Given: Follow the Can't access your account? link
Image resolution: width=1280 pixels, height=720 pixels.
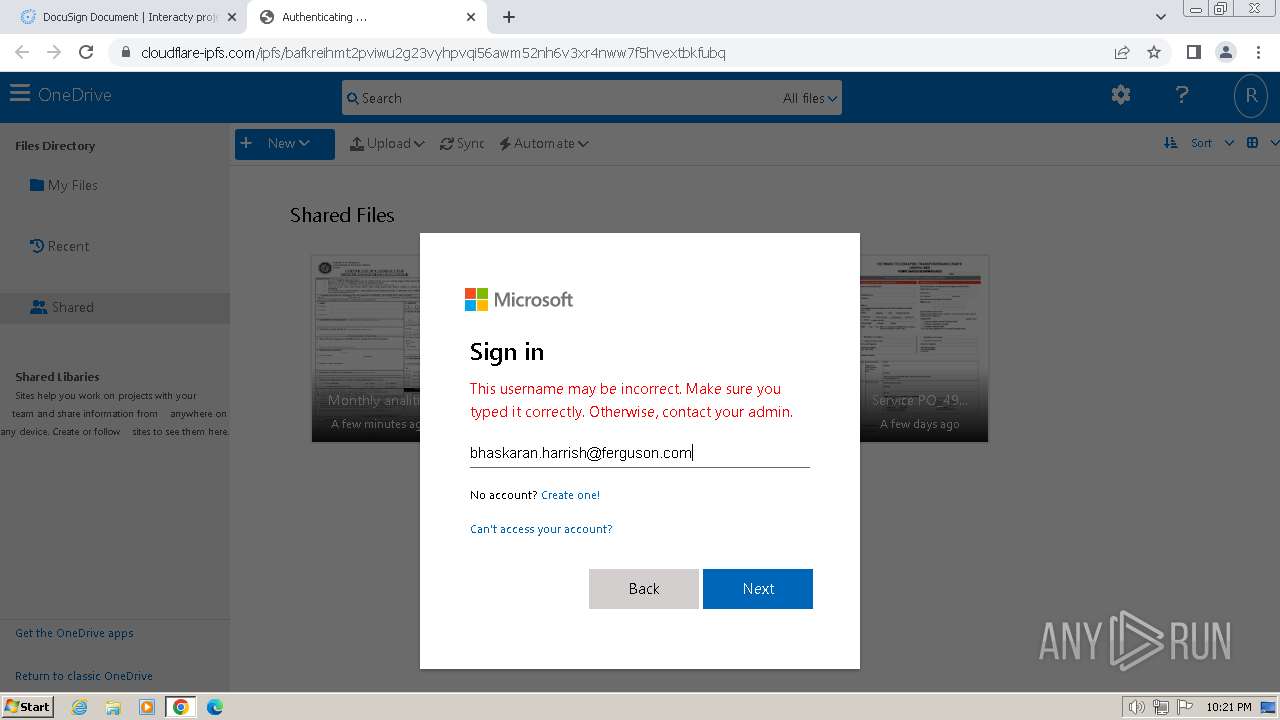Looking at the screenshot, I should click(x=541, y=529).
